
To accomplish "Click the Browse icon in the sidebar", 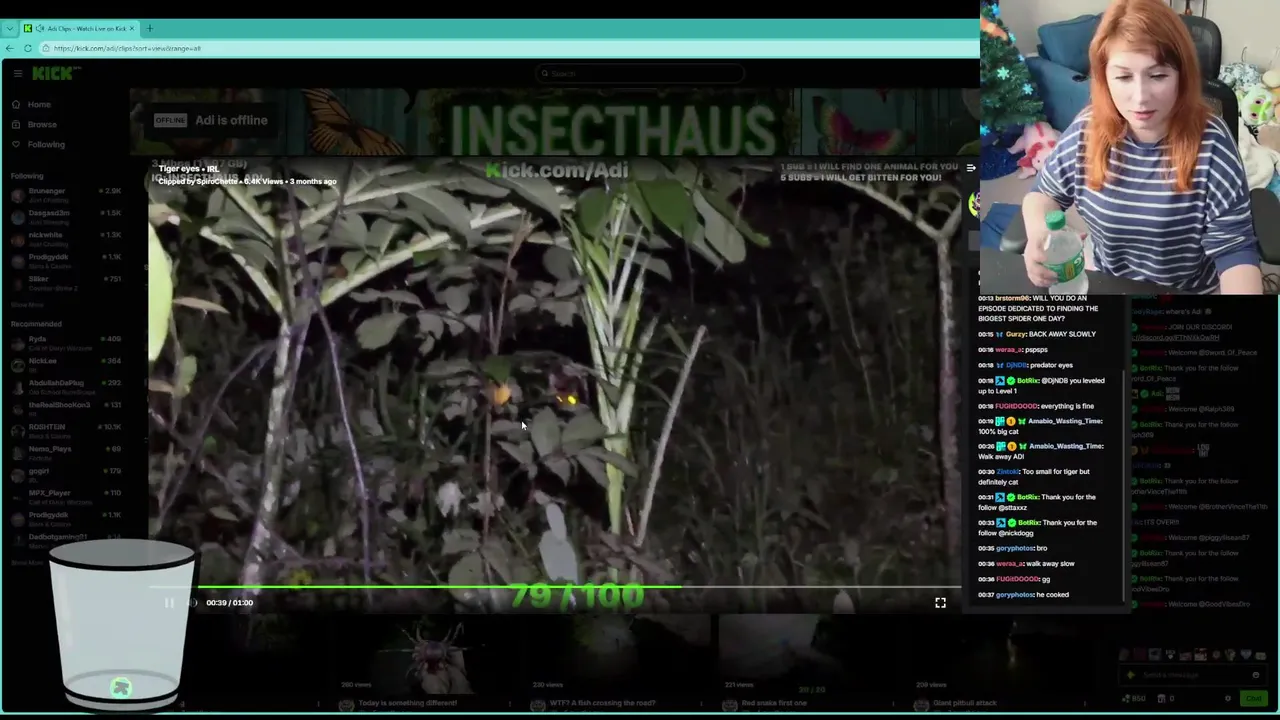I will (x=16, y=124).
